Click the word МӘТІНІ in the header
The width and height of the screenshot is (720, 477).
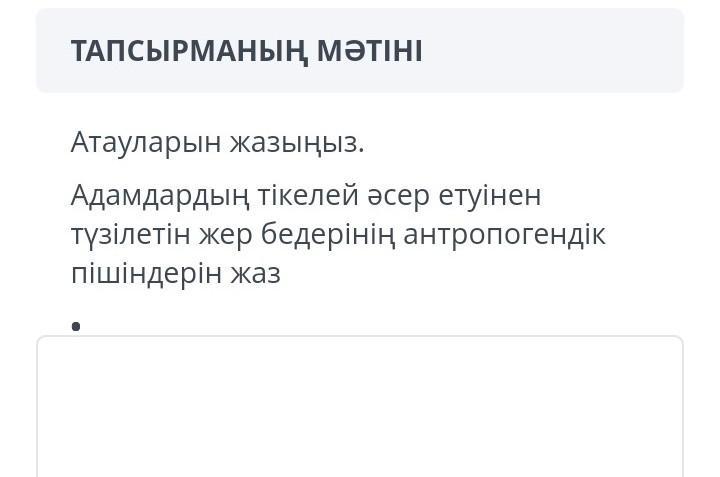point(370,51)
